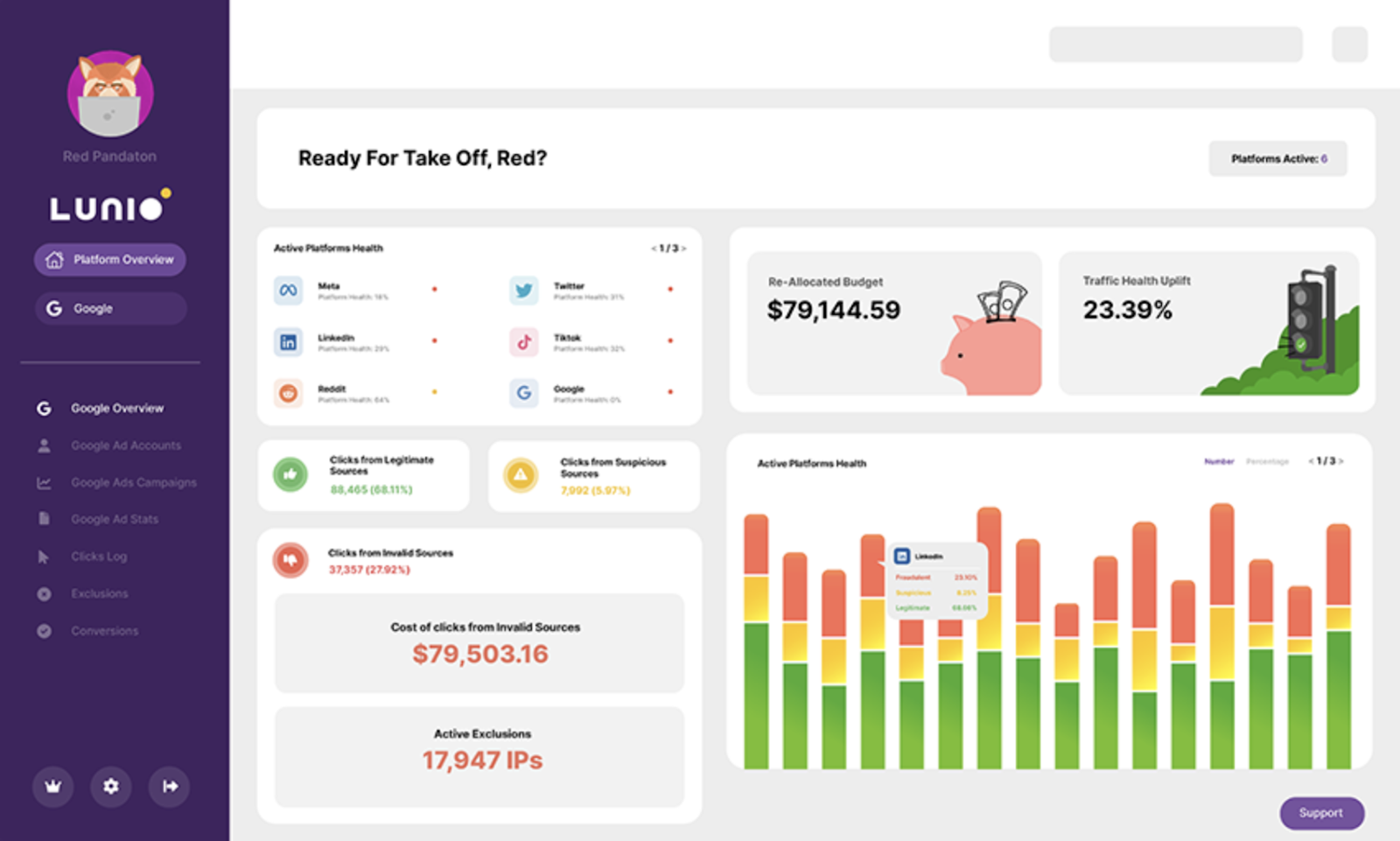The image size is (1400, 841).
Task: Go to next page of platforms list
Action: (683, 249)
